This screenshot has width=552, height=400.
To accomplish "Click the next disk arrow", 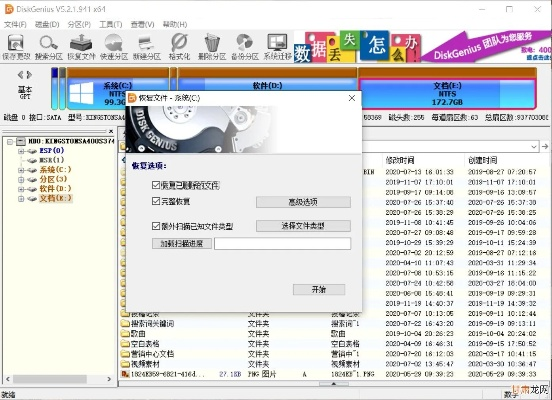I will click(29, 75).
